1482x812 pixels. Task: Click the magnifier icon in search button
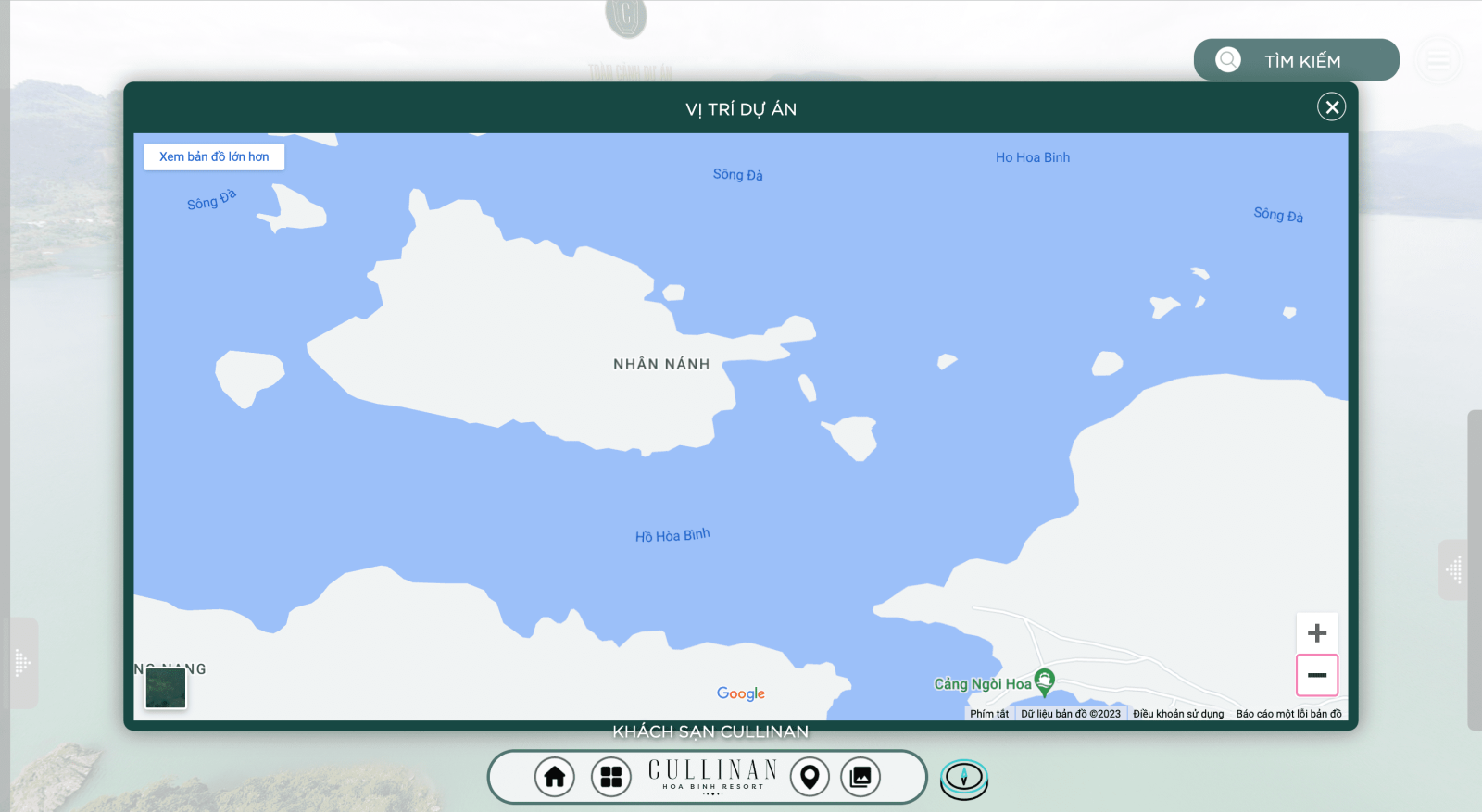pyautogui.click(x=1228, y=60)
